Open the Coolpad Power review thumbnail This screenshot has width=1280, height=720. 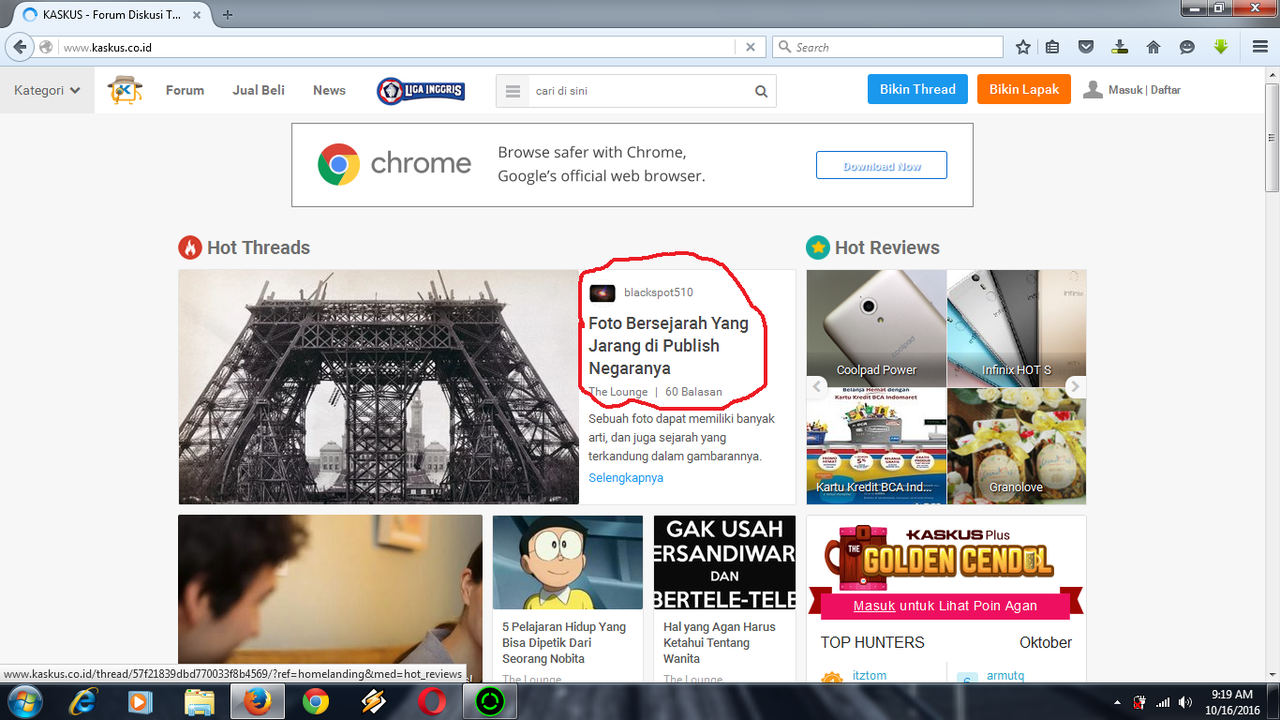click(876, 328)
